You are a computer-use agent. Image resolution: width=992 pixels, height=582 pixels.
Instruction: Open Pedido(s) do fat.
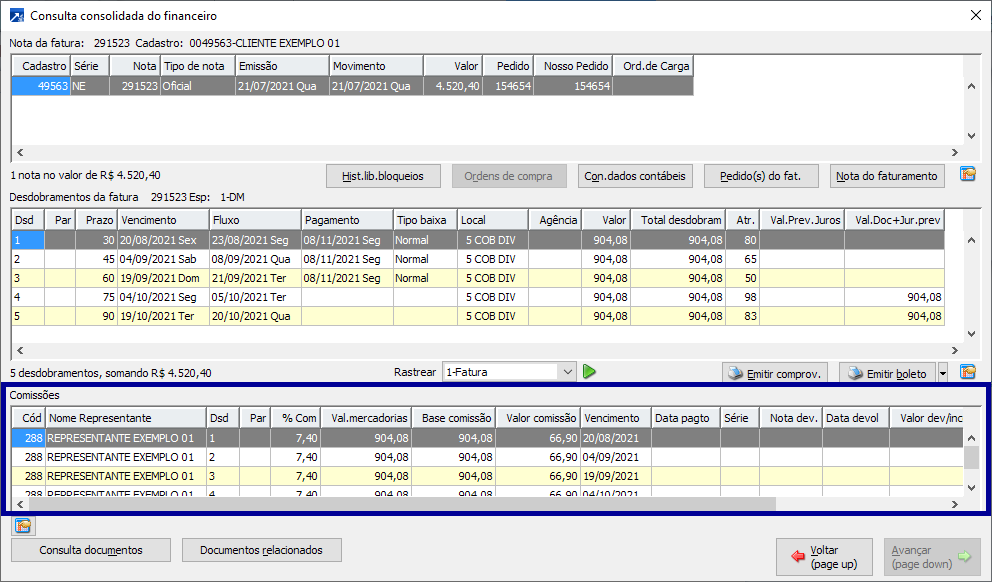click(760, 176)
